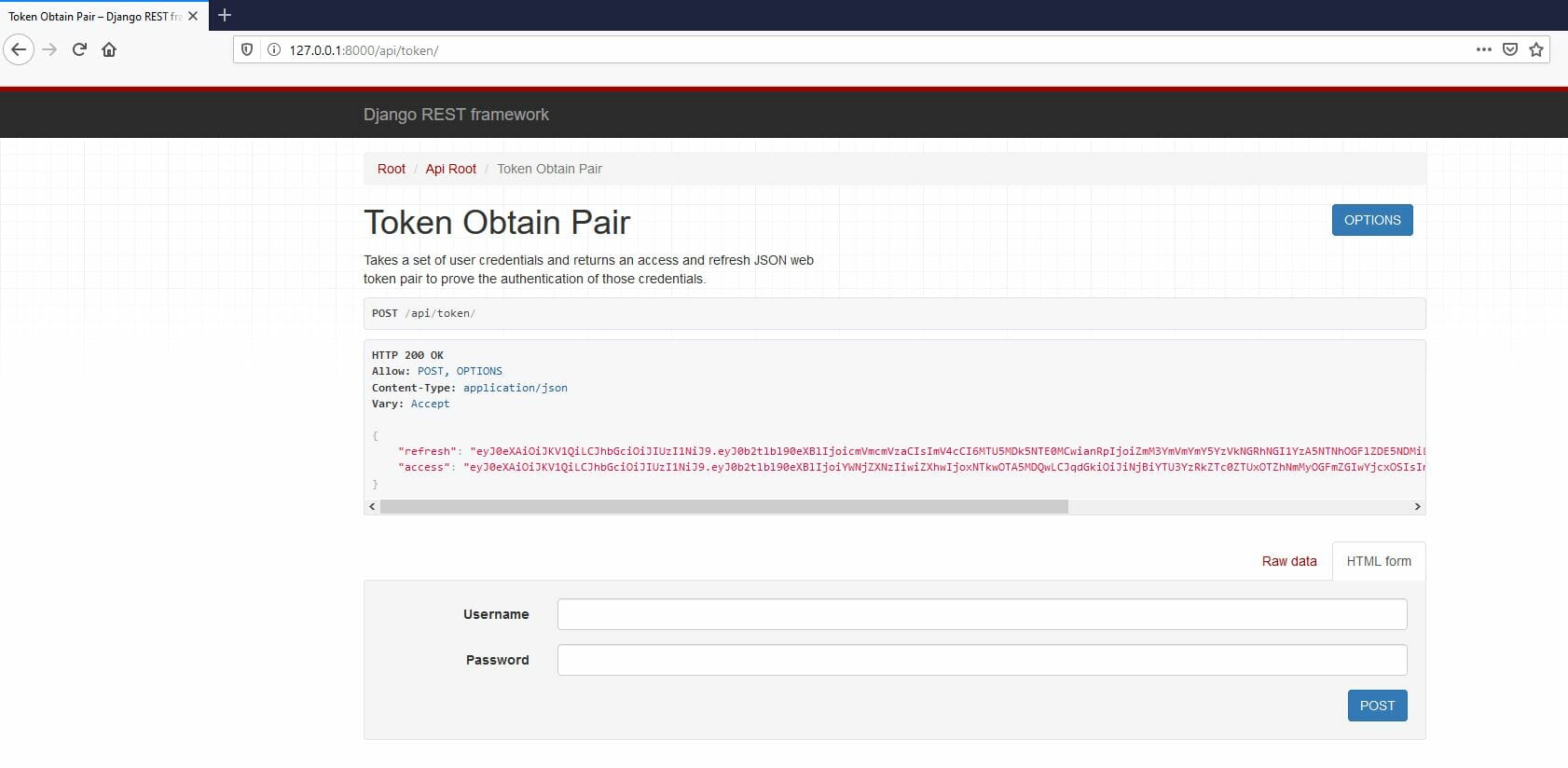Go to browser home page icon
The image size is (1568, 768).
click(109, 49)
